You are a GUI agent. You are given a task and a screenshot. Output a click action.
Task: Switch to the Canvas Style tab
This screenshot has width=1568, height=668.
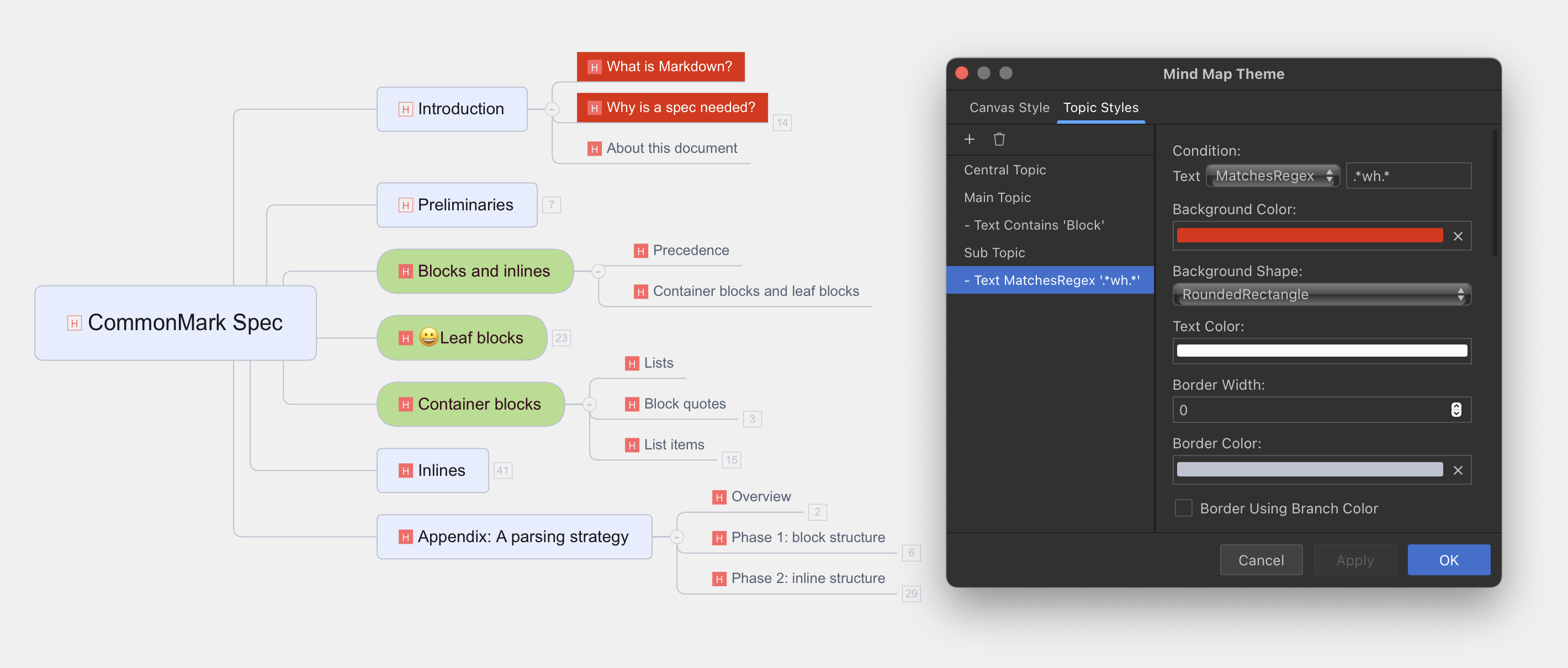point(1009,108)
